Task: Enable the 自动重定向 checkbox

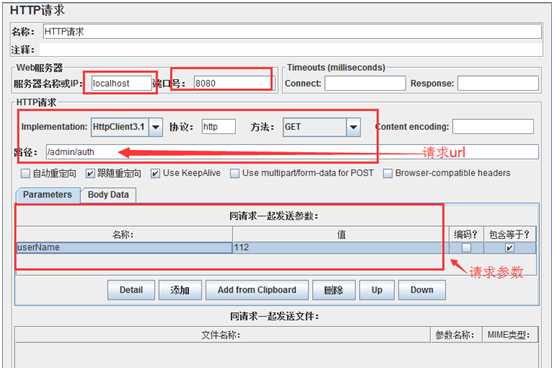Action: [25, 174]
